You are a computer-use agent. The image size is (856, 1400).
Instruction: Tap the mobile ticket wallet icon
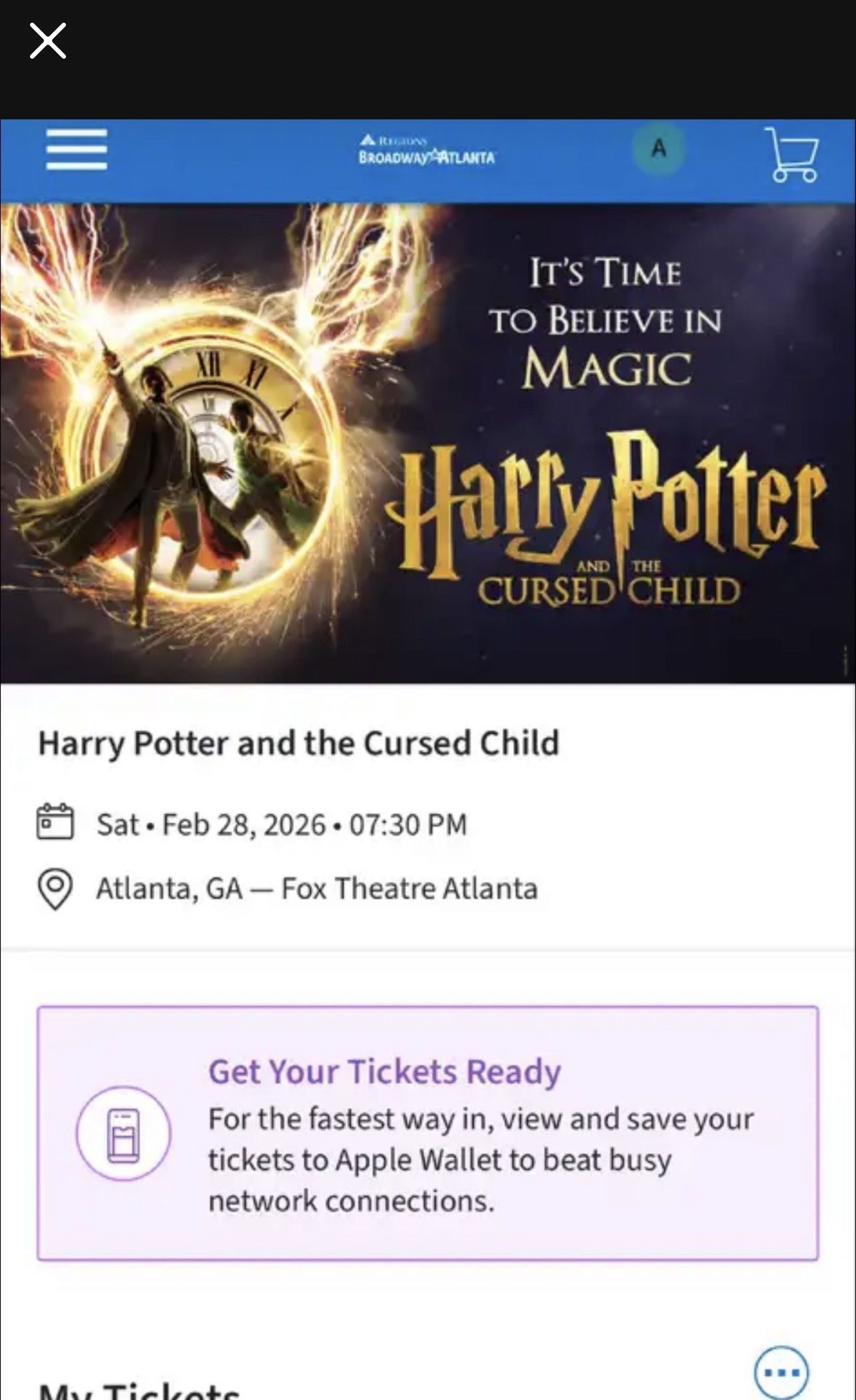coord(123,1133)
